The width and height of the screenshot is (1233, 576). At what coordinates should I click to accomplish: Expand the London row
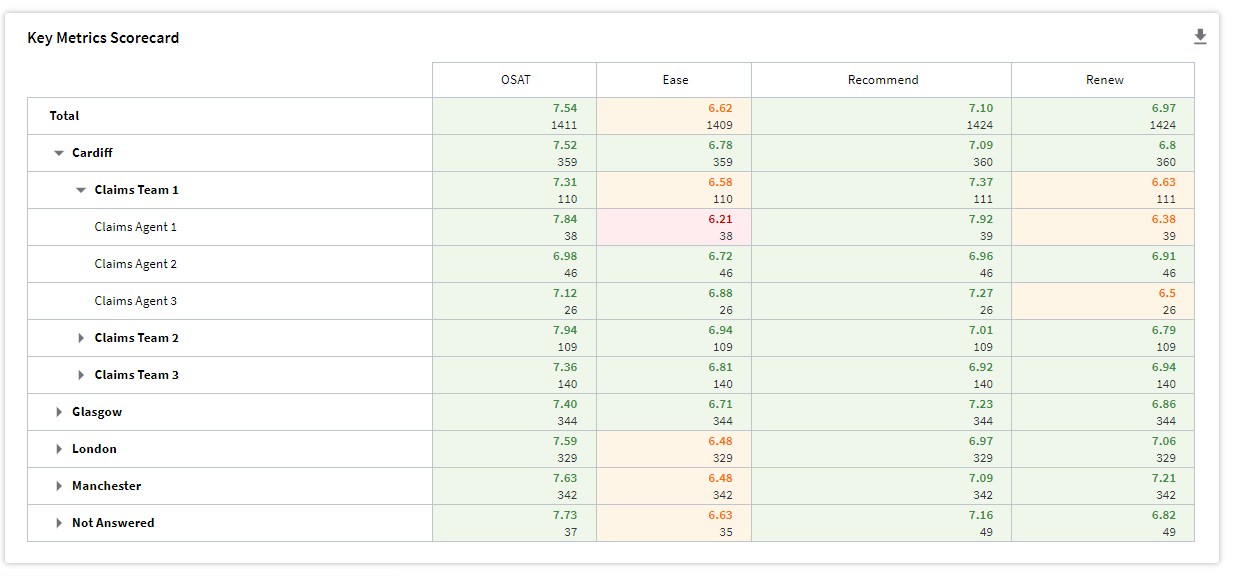click(x=59, y=449)
